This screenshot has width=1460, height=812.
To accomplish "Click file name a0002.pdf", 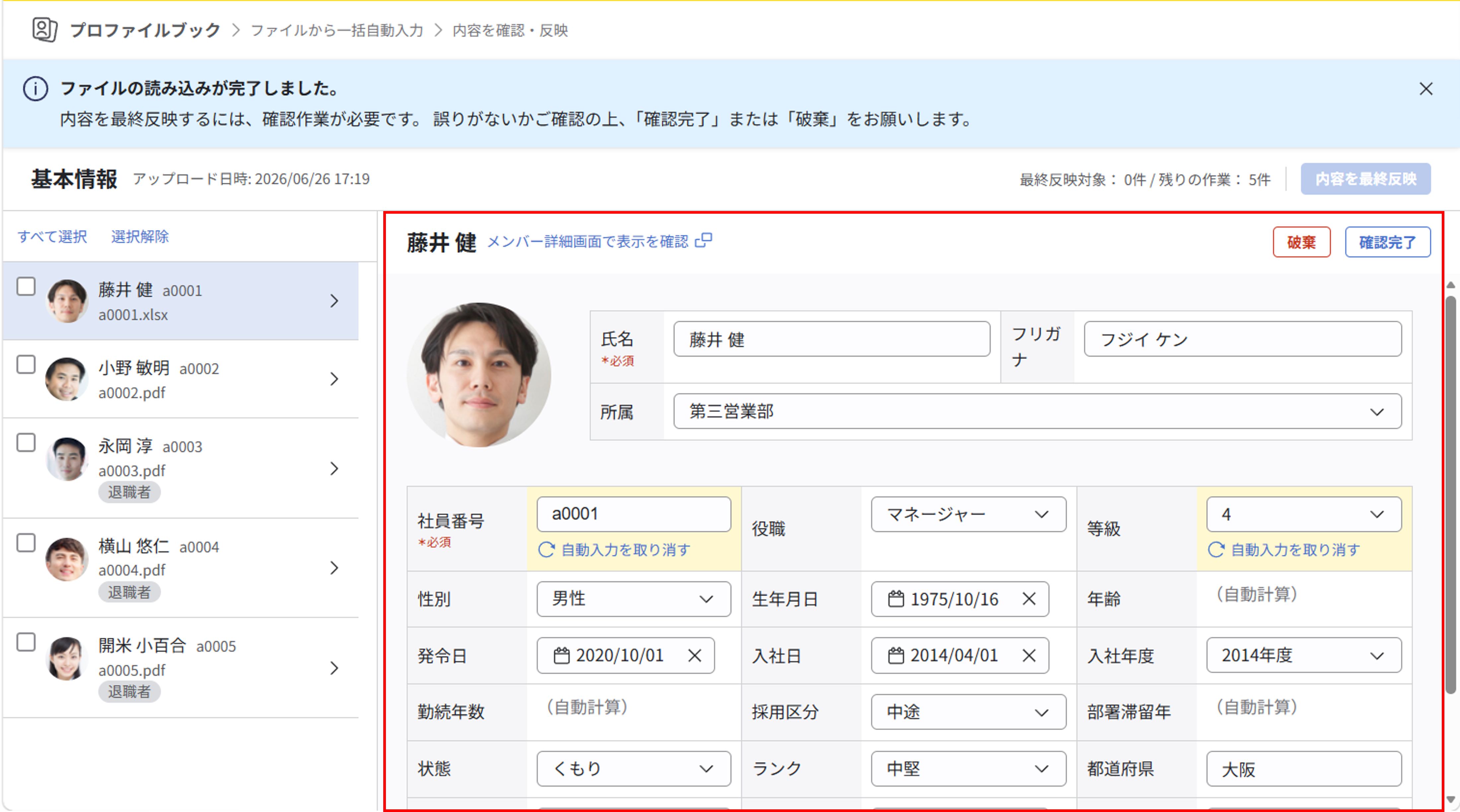I will pos(131,393).
